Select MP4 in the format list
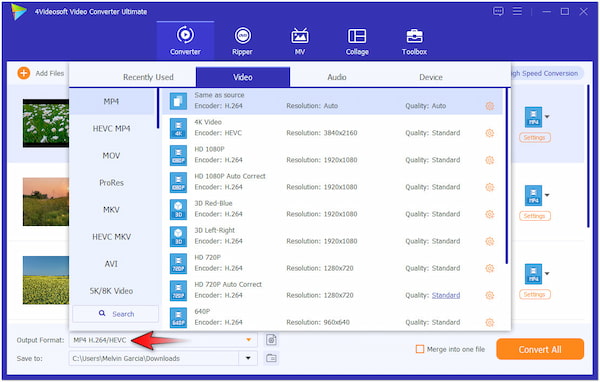 111,101
